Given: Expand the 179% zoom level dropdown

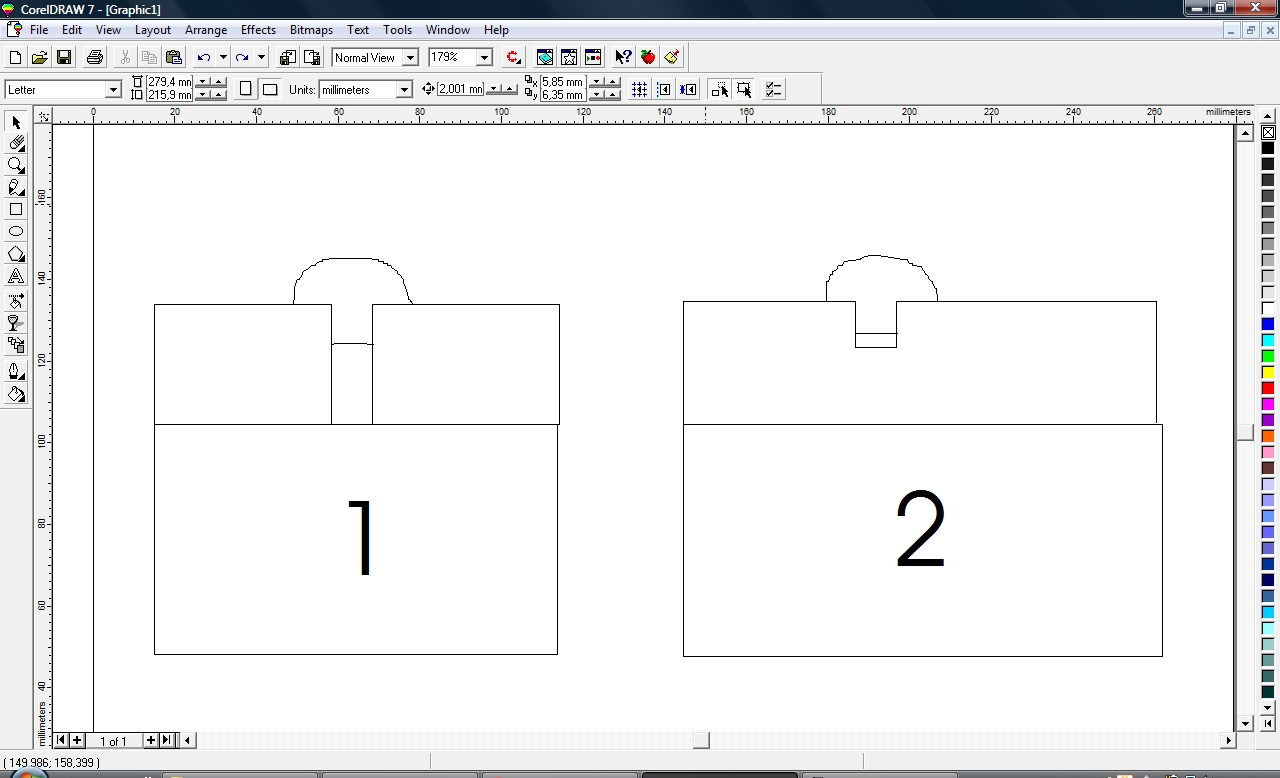Looking at the screenshot, I should 484,58.
